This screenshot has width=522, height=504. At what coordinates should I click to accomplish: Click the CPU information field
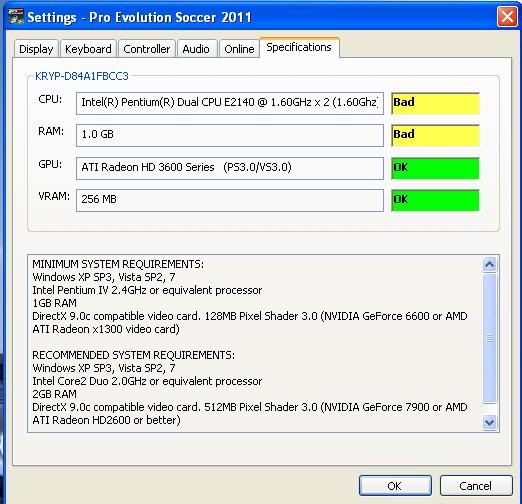[230, 103]
